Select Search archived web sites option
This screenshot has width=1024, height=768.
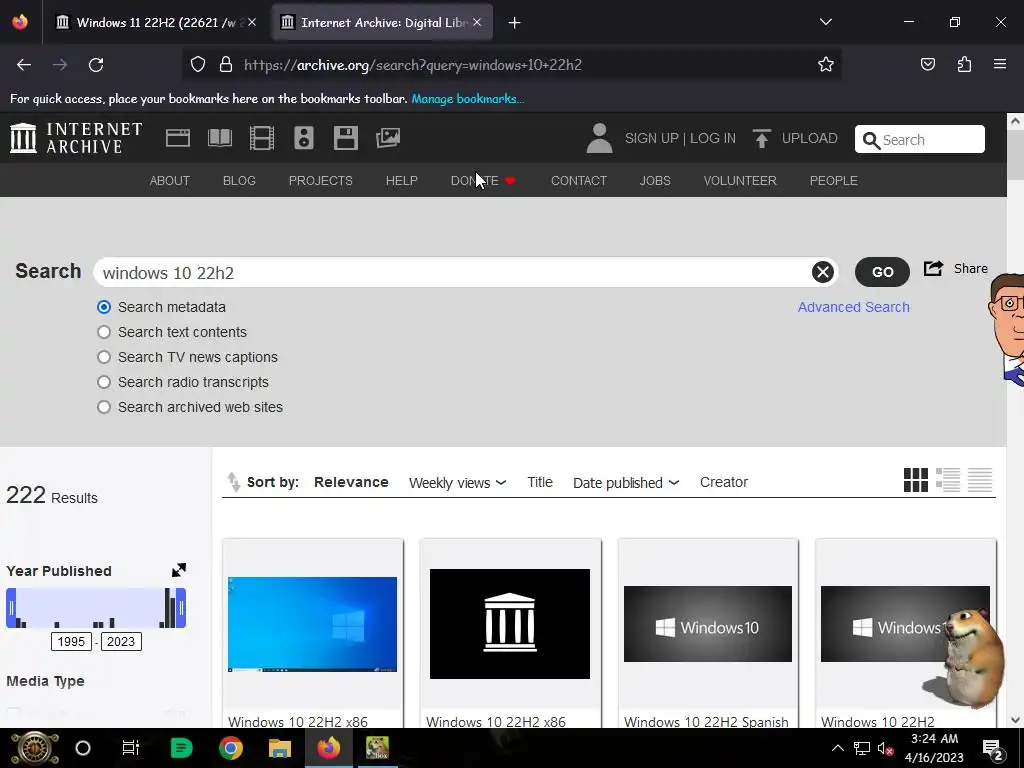pyautogui.click(x=104, y=407)
